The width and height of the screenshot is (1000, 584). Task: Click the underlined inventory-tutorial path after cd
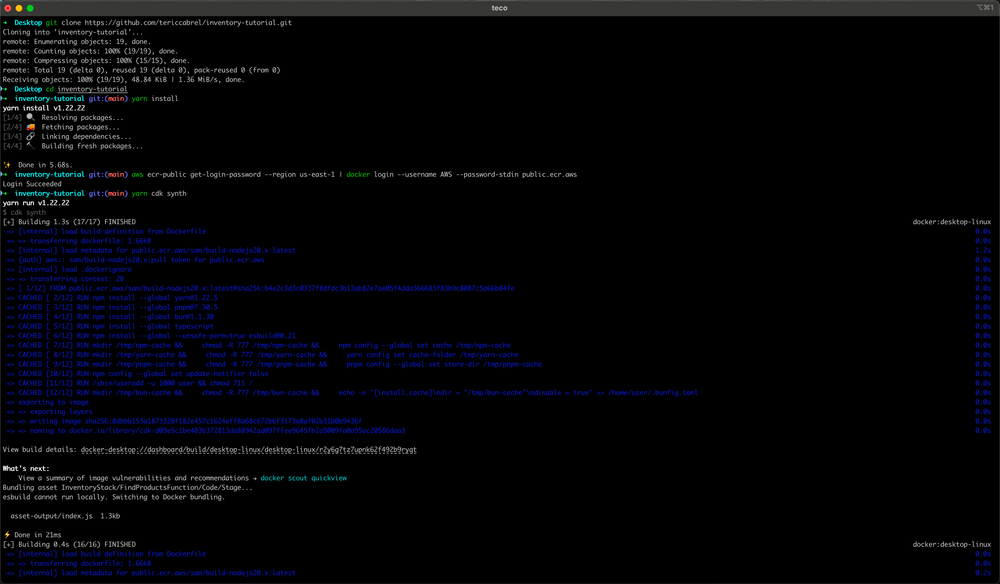pos(92,89)
